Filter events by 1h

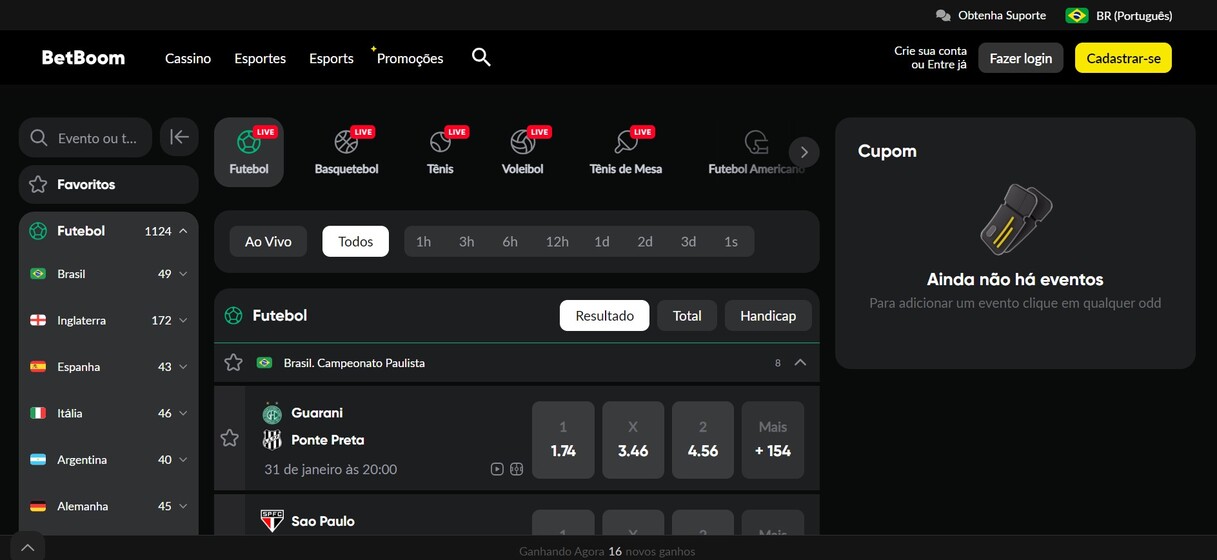[x=424, y=241]
